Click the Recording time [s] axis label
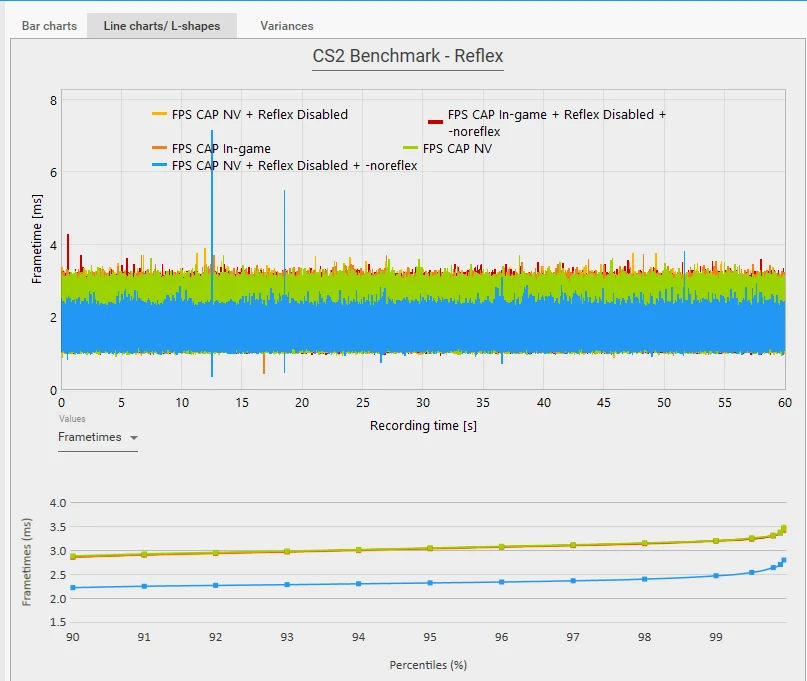Image resolution: width=807 pixels, height=681 pixels. (x=423, y=426)
